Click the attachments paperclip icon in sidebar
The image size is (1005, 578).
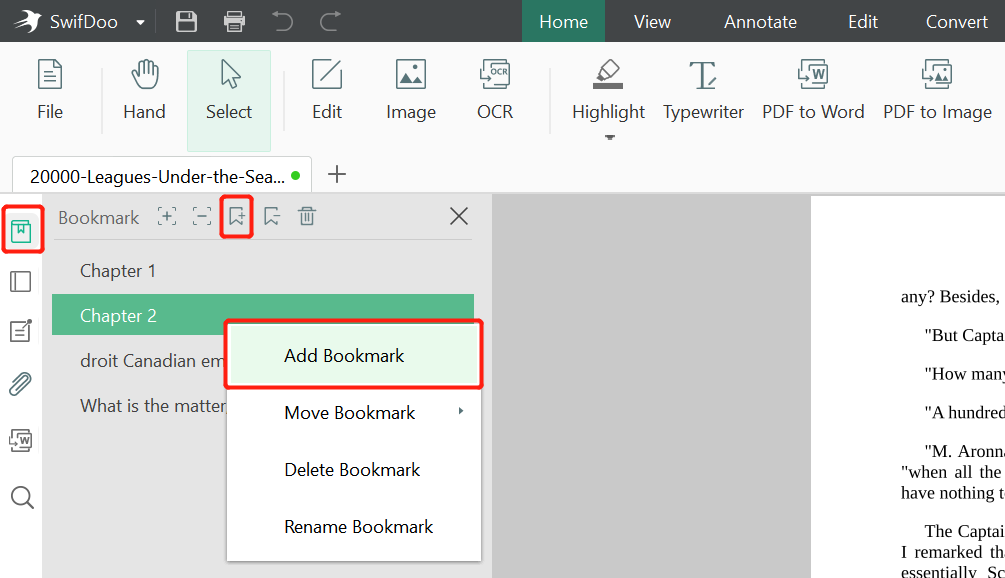point(21,383)
